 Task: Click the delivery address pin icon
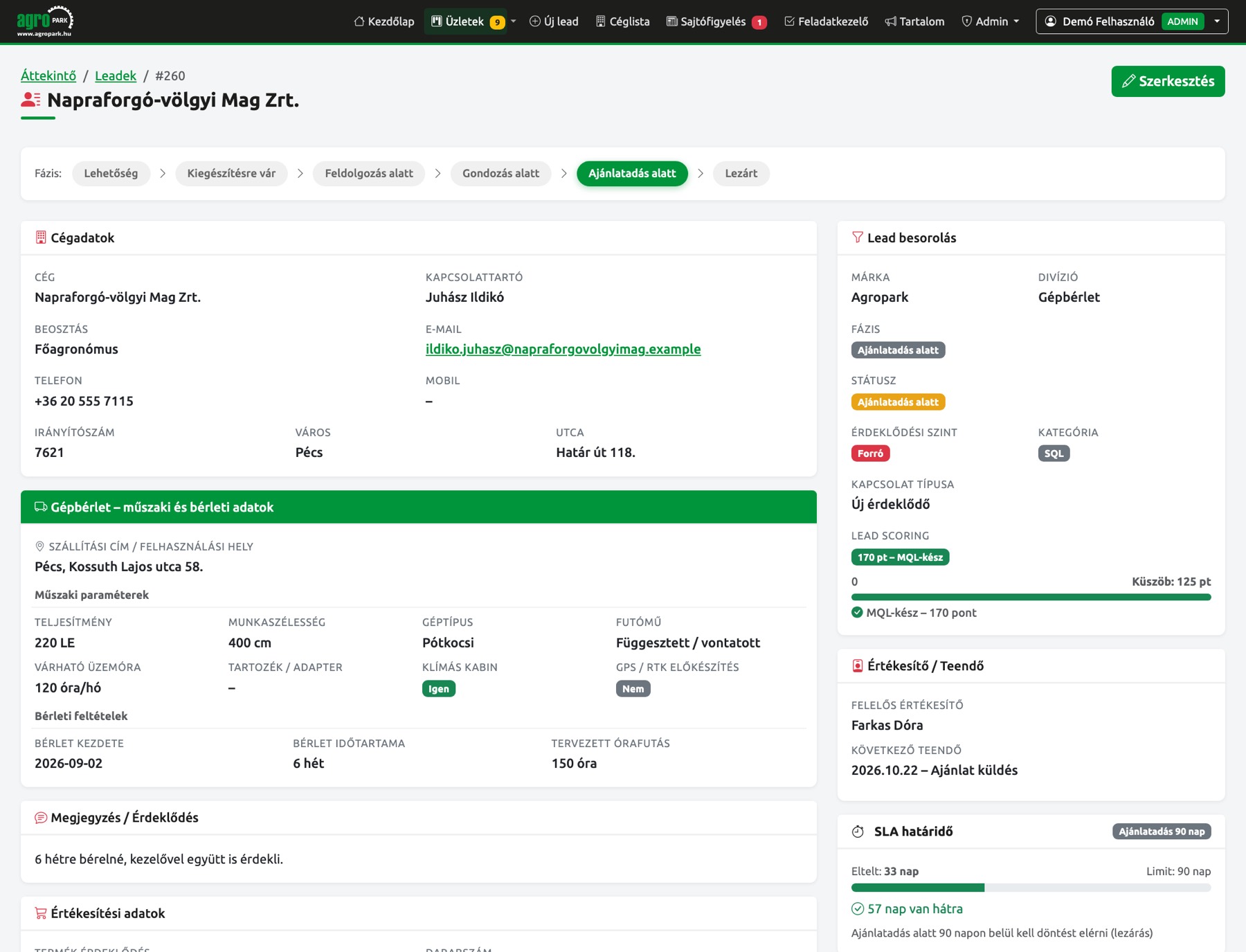pyautogui.click(x=39, y=546)
